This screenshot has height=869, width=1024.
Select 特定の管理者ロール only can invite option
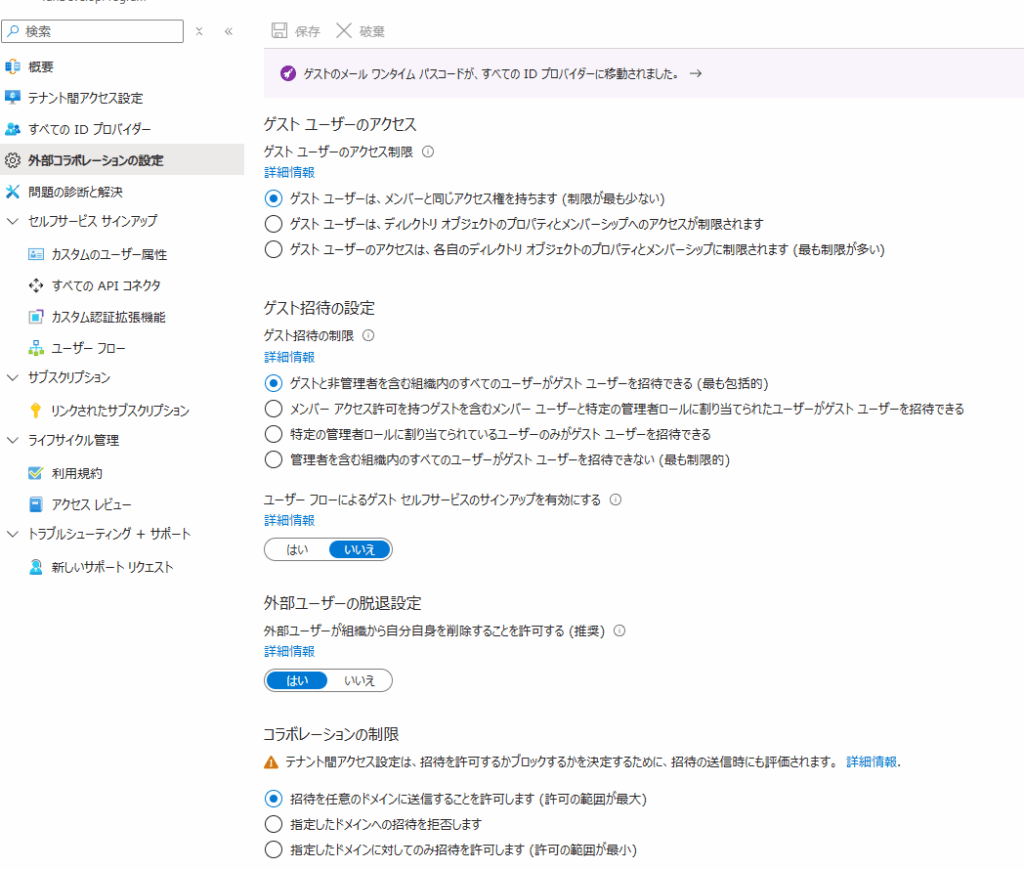click(x=273, y=434)
